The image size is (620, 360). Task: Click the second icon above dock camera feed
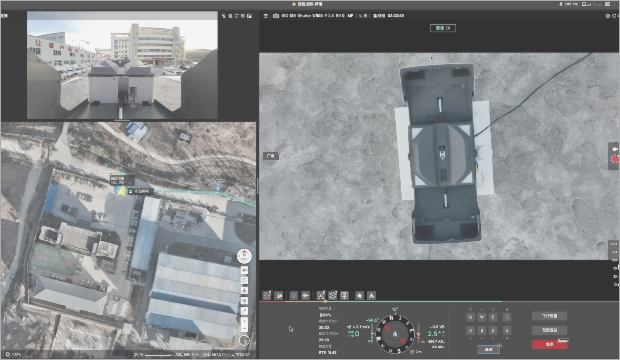point(231,16)
